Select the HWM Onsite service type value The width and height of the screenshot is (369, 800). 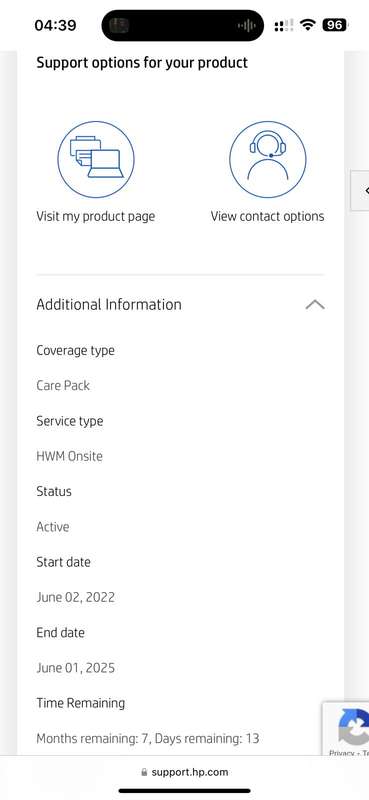[69, 456]
